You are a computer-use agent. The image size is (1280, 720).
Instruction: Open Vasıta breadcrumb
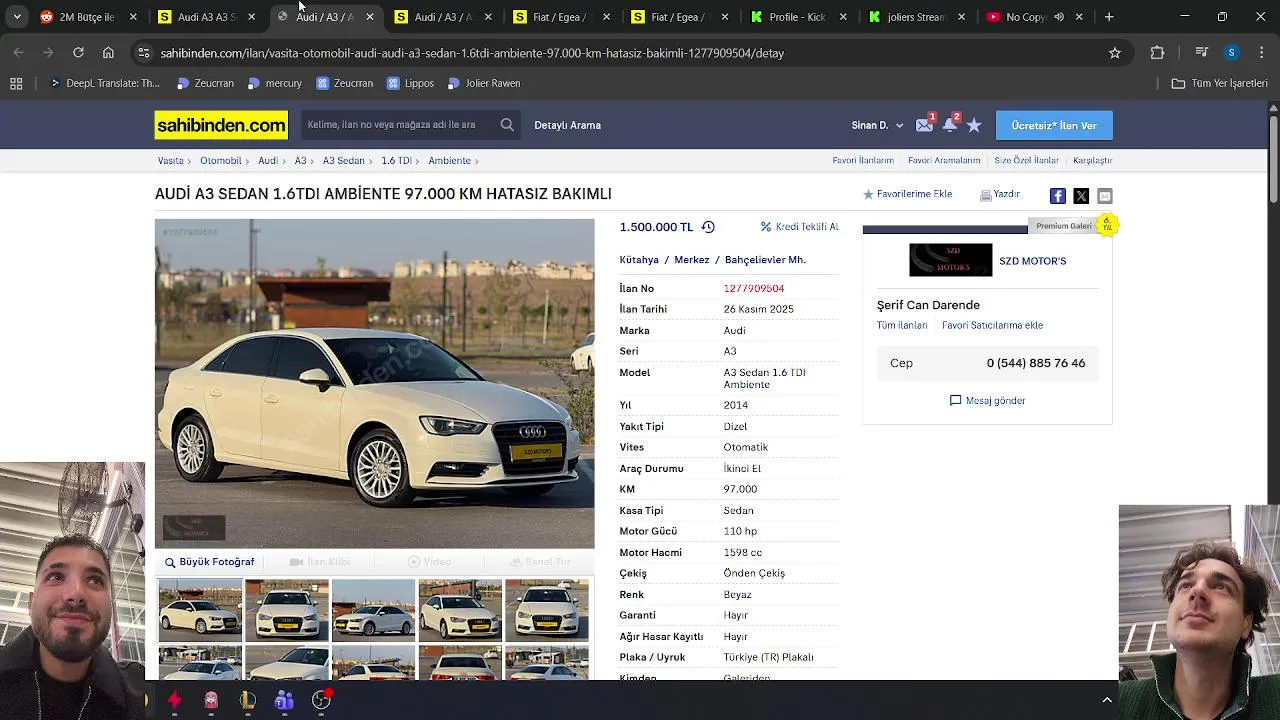coord(170,160)
